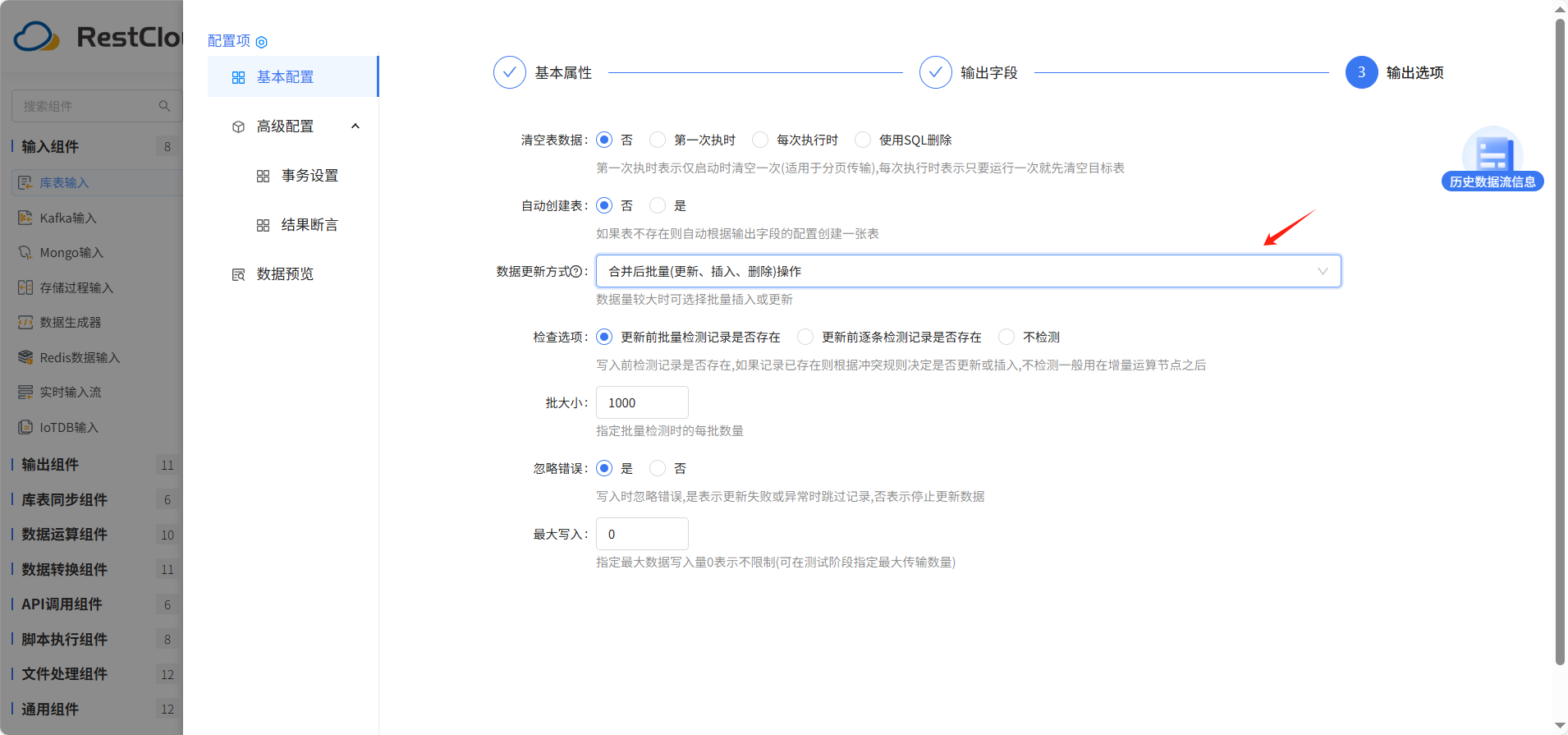Image resolution: width=1568 pixels, height=735 pixels.
Task: Click the help icon beside 数据更新方式
Action: coord(576,272)
